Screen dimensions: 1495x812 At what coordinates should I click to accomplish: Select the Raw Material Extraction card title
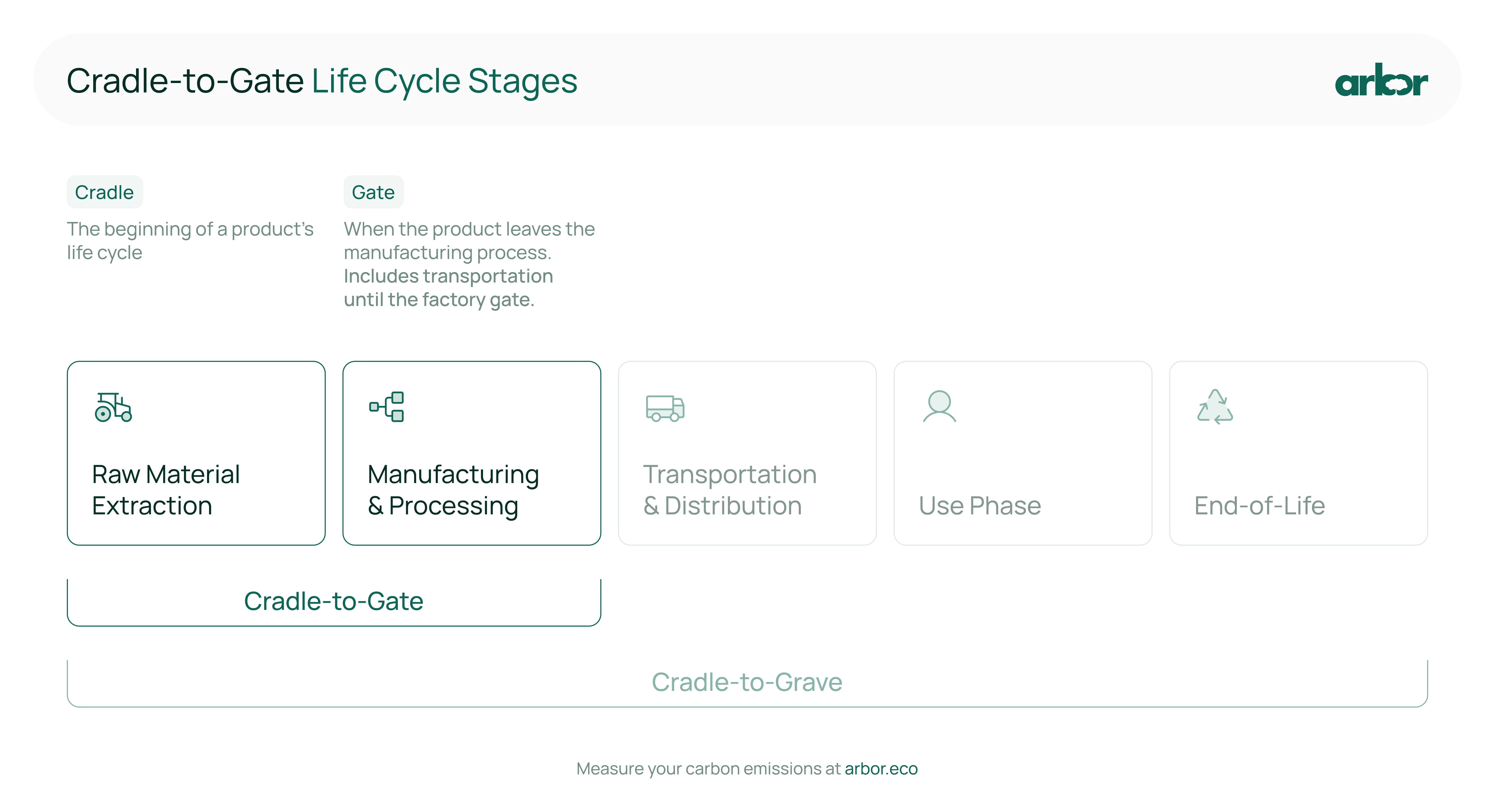(x=166, y=490)
